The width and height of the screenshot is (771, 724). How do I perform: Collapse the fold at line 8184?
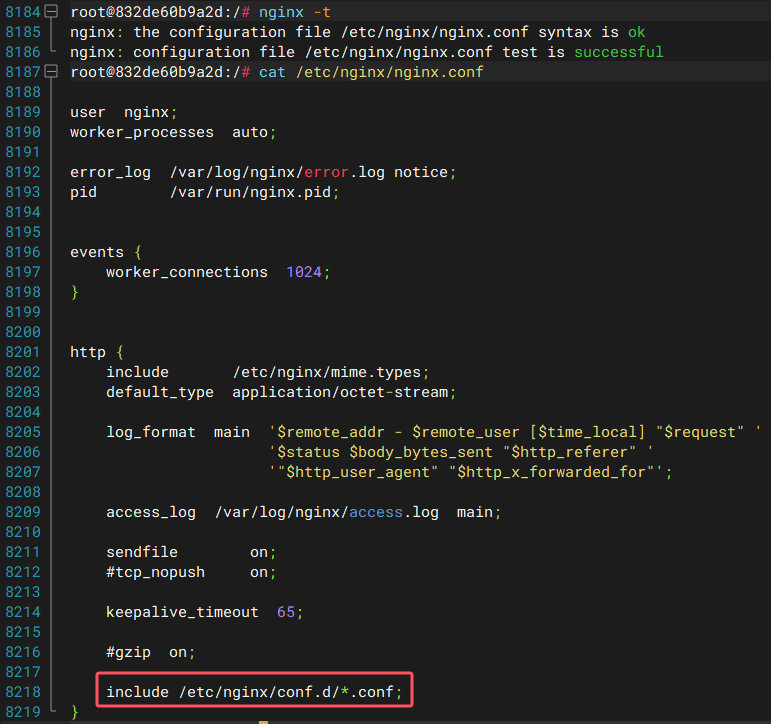(51, 11)
